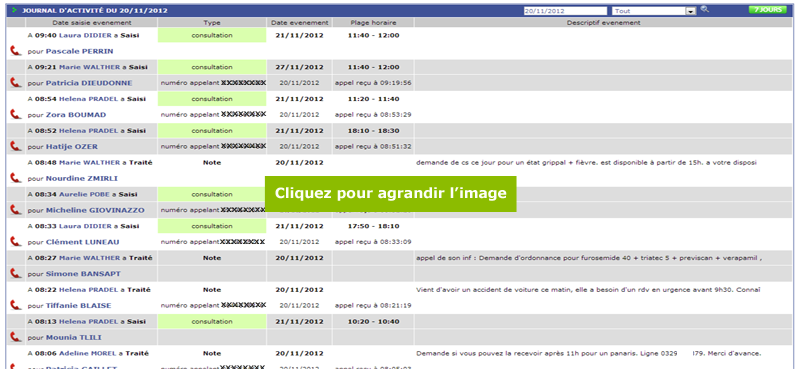Click the 7 JOURS green button
This screenshot has width=800, height=369.
click(x=767, y=10)
